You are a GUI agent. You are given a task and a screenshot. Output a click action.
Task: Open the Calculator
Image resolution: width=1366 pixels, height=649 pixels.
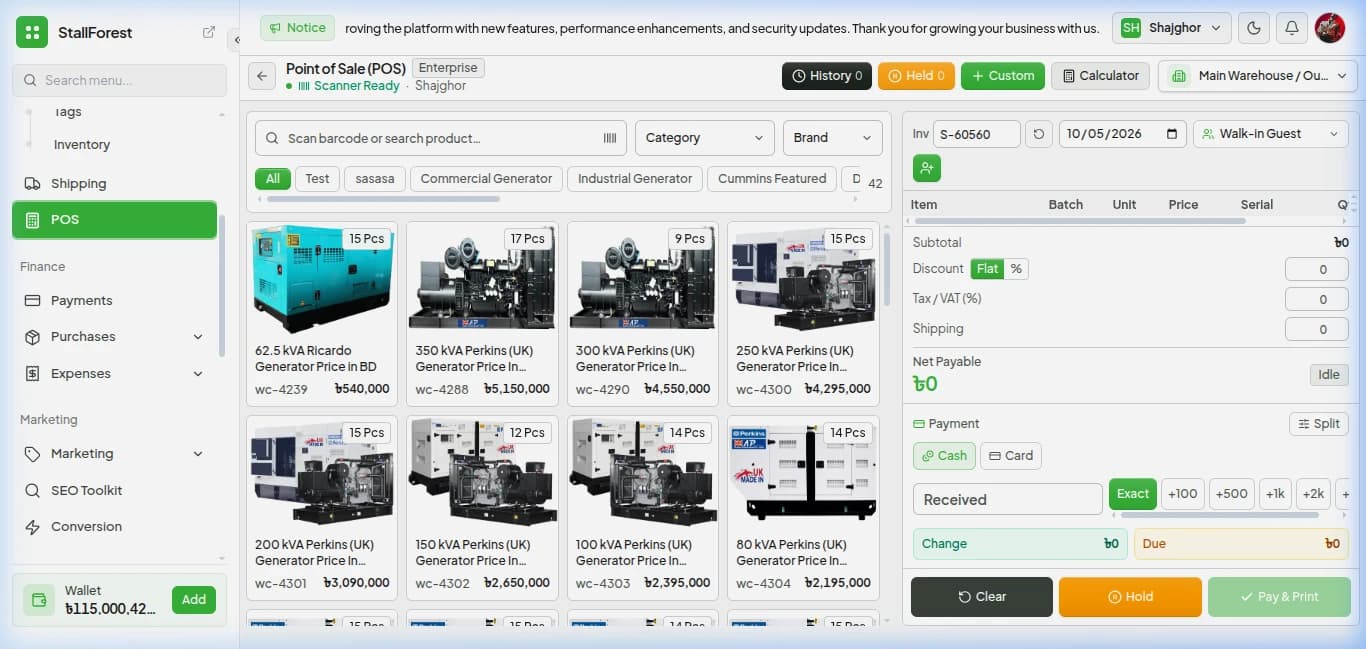pos(1101,76)
